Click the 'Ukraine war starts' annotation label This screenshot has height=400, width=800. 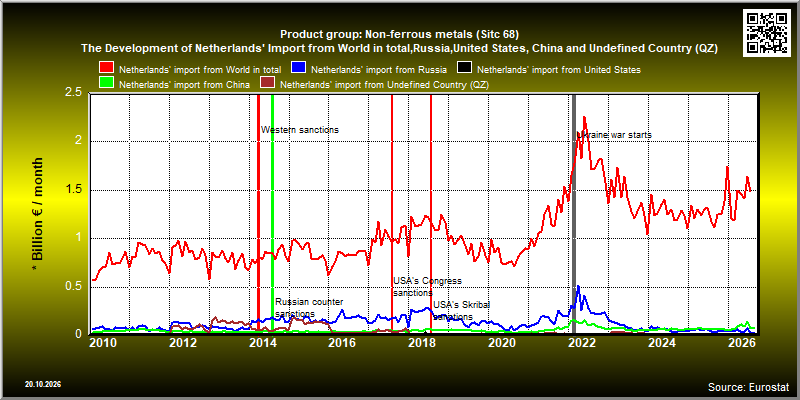(x=614, y=135)
